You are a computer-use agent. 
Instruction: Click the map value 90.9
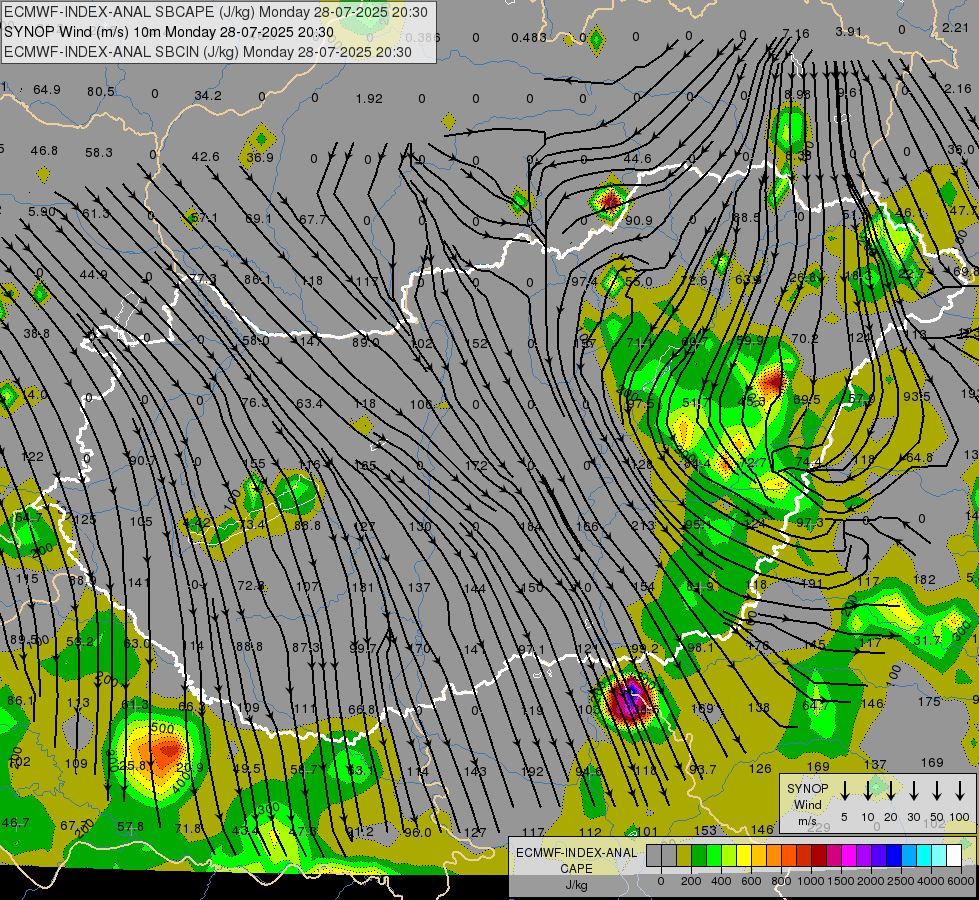639,220
